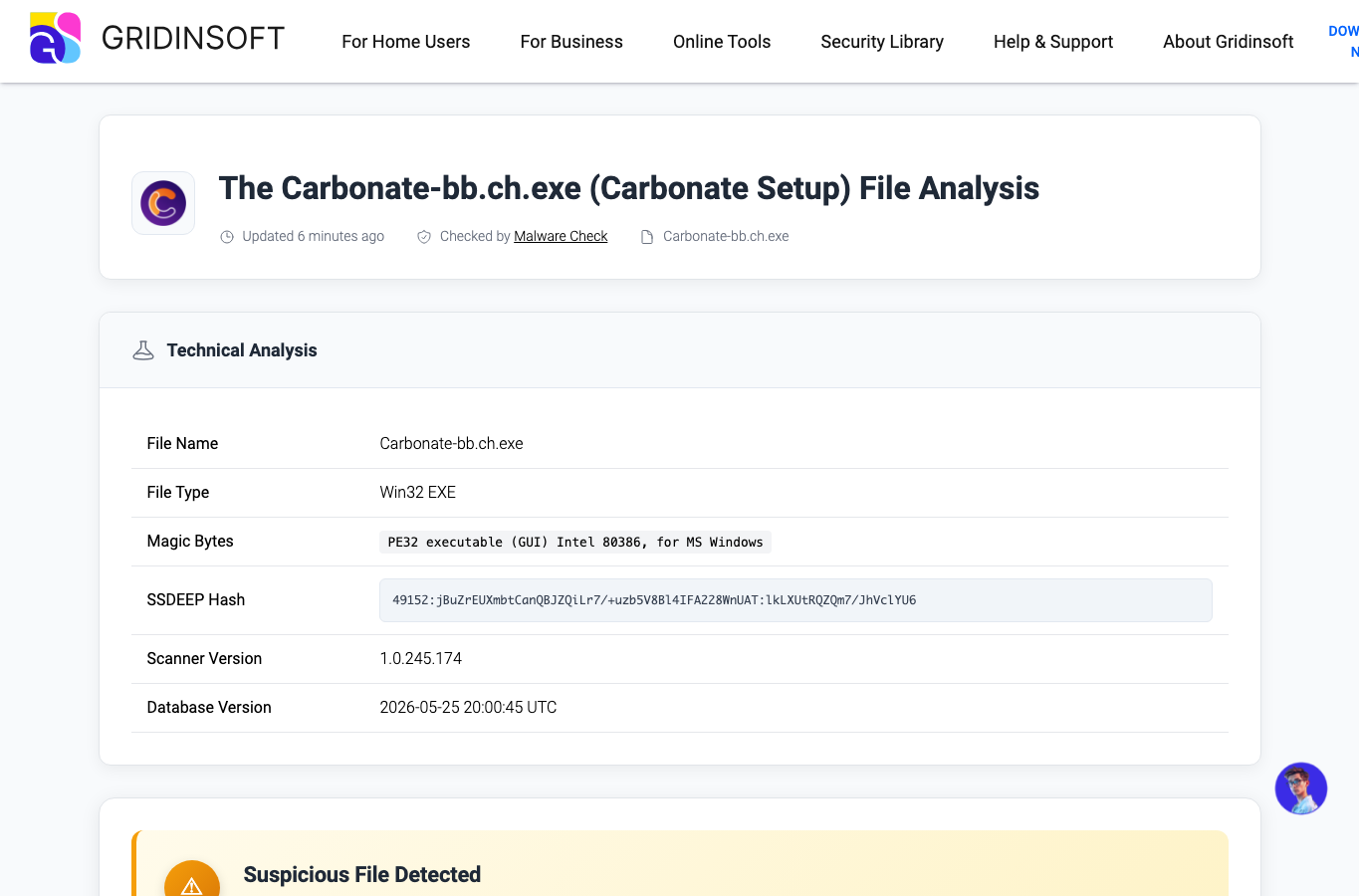1359x896 pixels.
Task: Click the Scanner Version row label
Action: tap(204, 659)
